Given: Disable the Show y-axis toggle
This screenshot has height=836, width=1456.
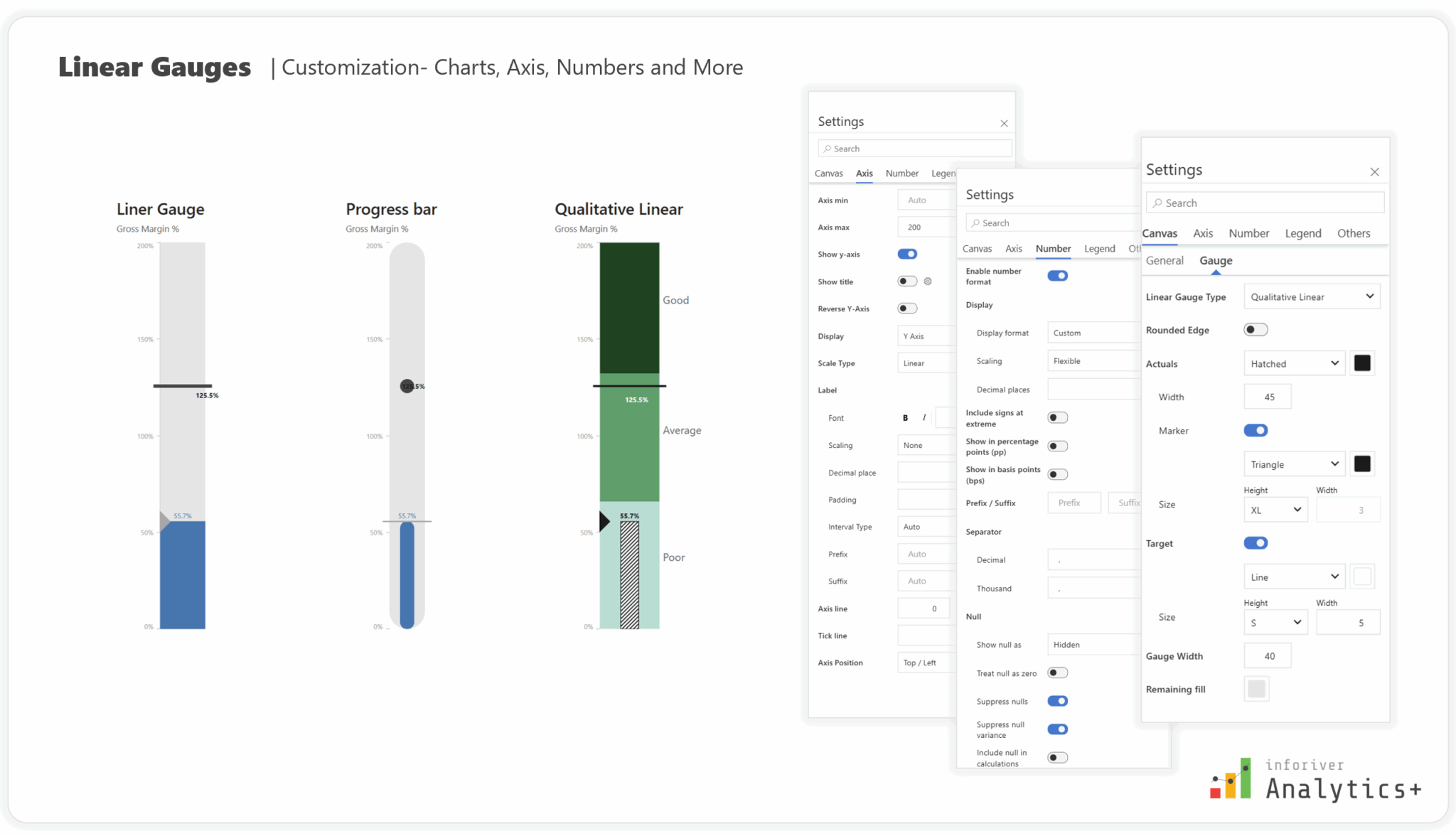Looking at the screenshot, I should 907,254.
